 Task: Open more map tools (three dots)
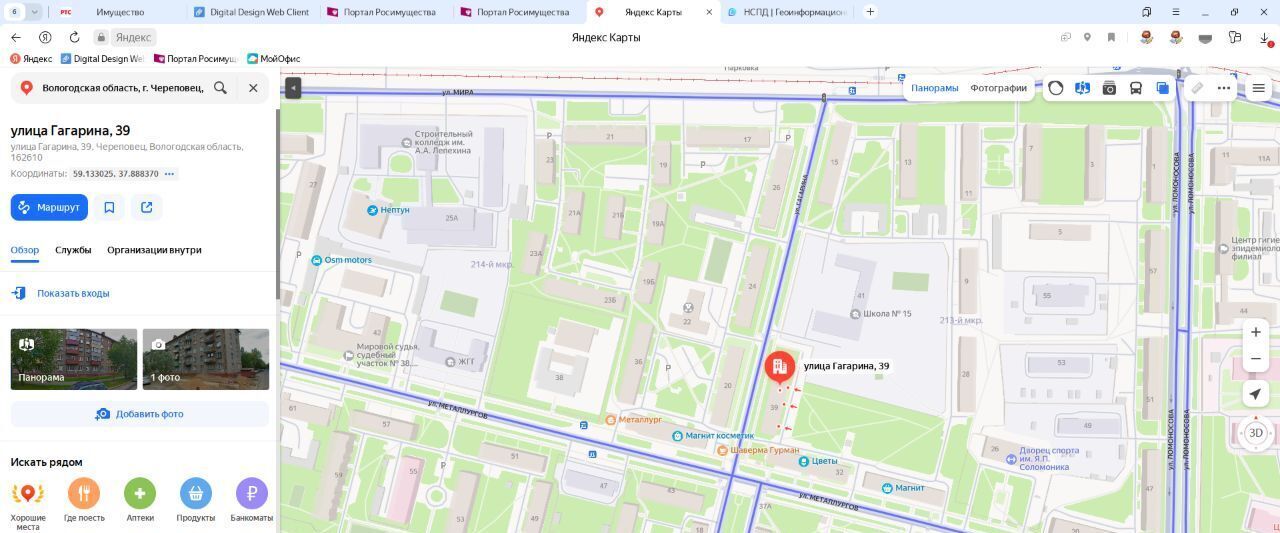coord(1224,88)
